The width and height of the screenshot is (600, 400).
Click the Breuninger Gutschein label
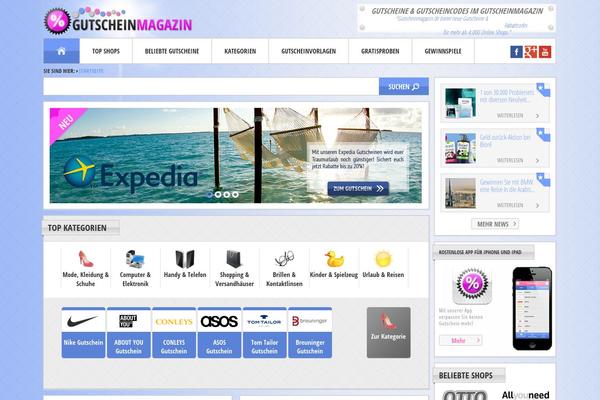click(x=310, y=346)
